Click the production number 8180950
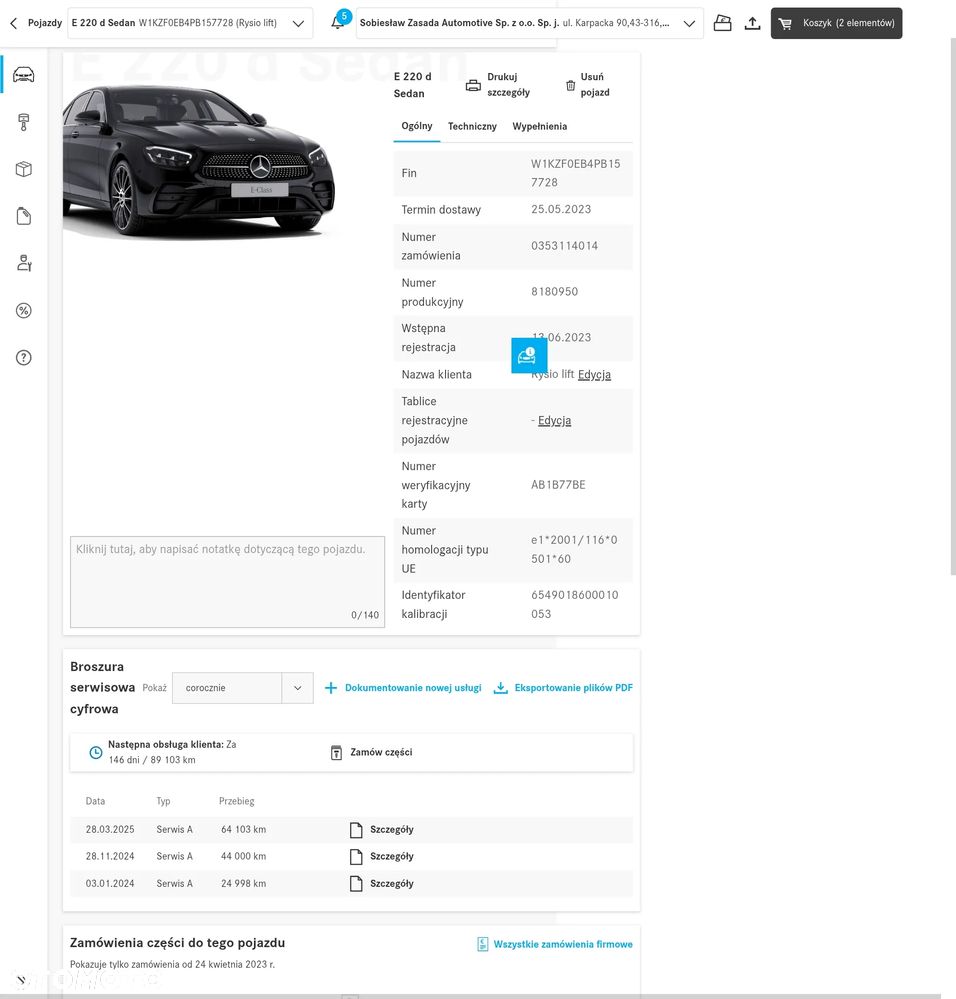956x999 pixels. coord(554,292)
